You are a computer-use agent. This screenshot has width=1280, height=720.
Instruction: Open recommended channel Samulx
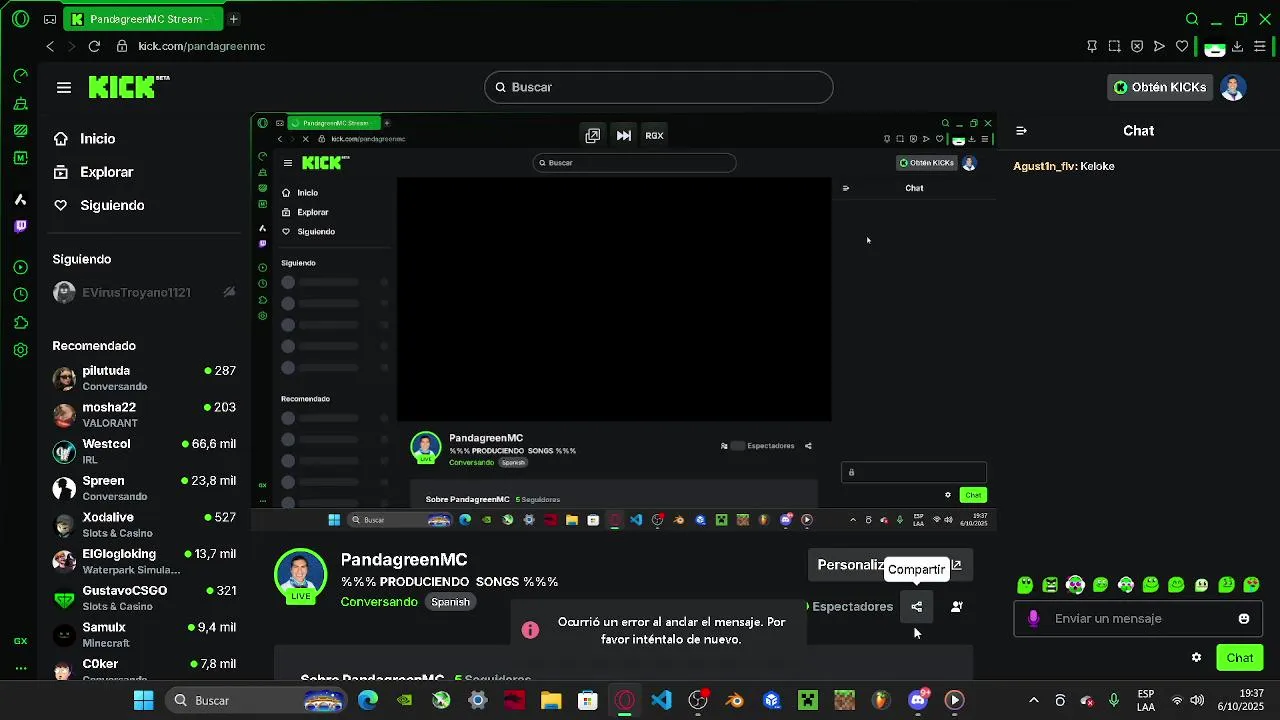144,635
